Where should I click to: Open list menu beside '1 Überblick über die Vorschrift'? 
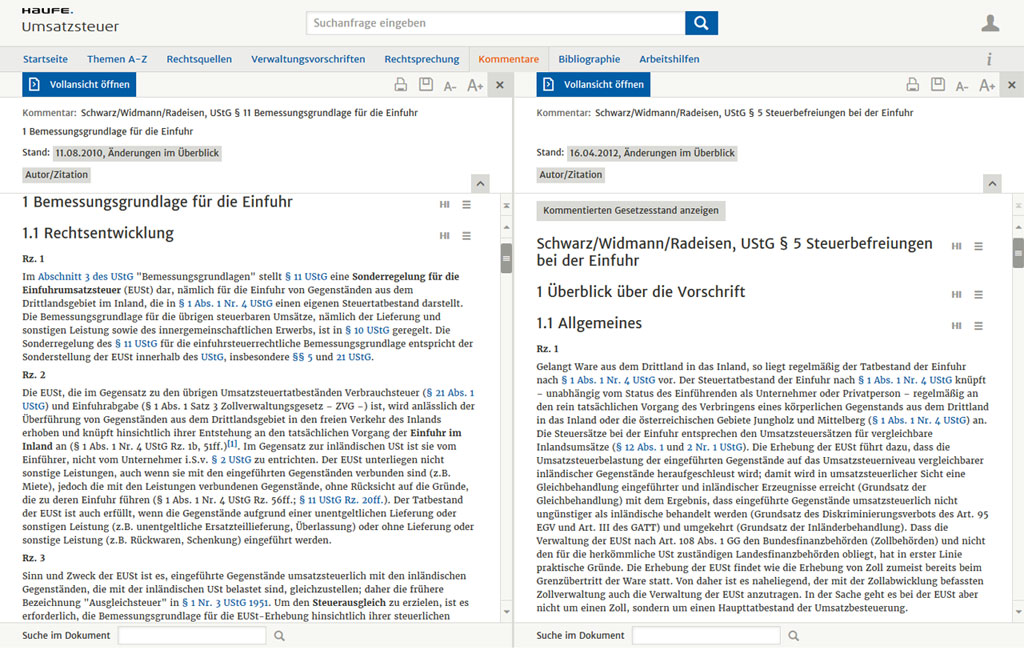click(978, 295)
